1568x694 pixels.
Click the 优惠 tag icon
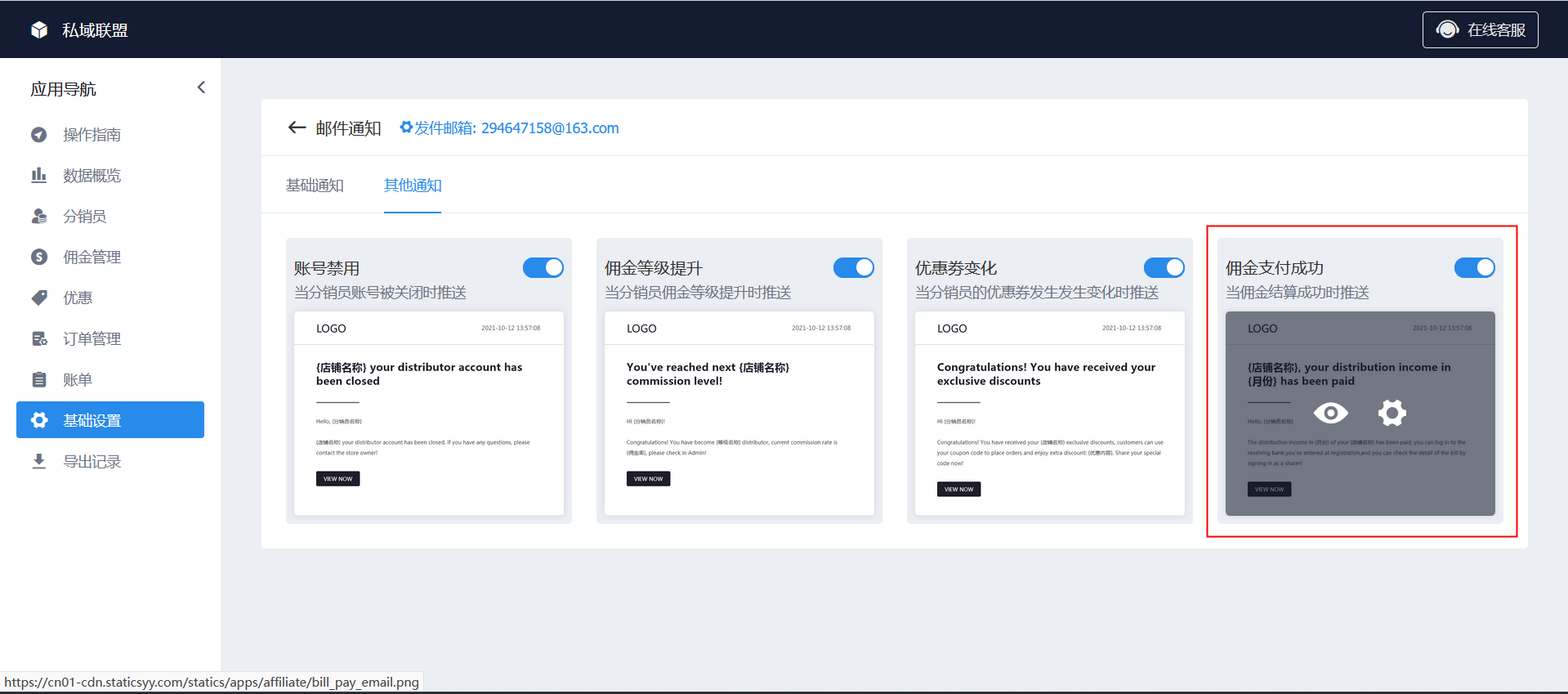(39, 298)
